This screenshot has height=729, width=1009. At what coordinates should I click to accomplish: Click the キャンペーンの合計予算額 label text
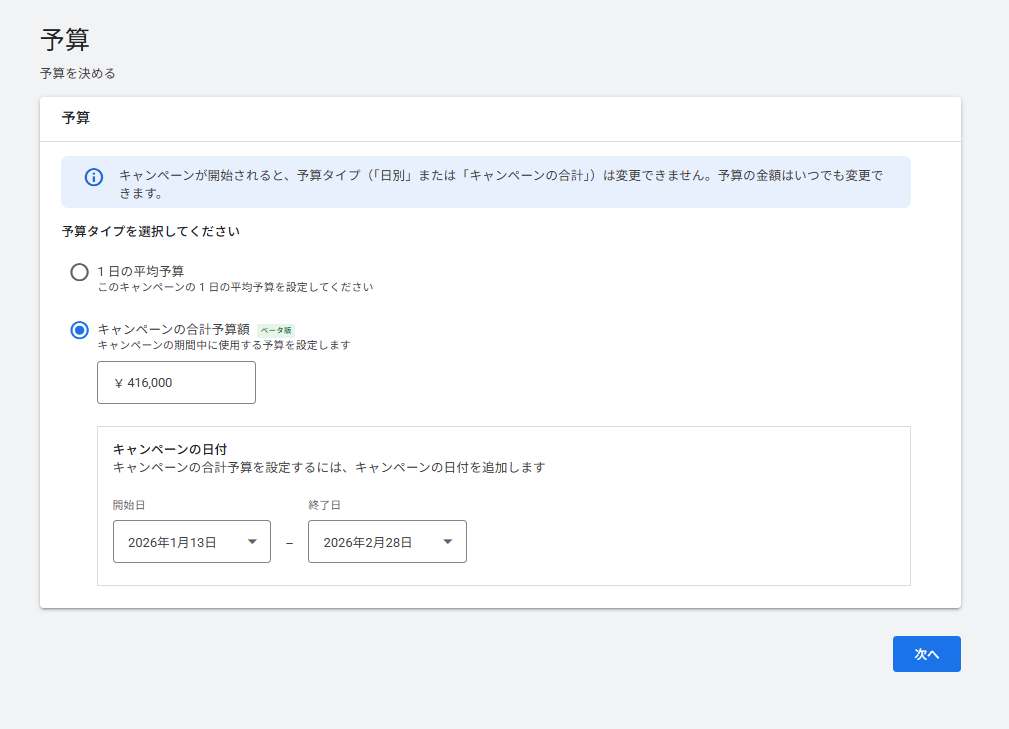click(x=173, y=329)
